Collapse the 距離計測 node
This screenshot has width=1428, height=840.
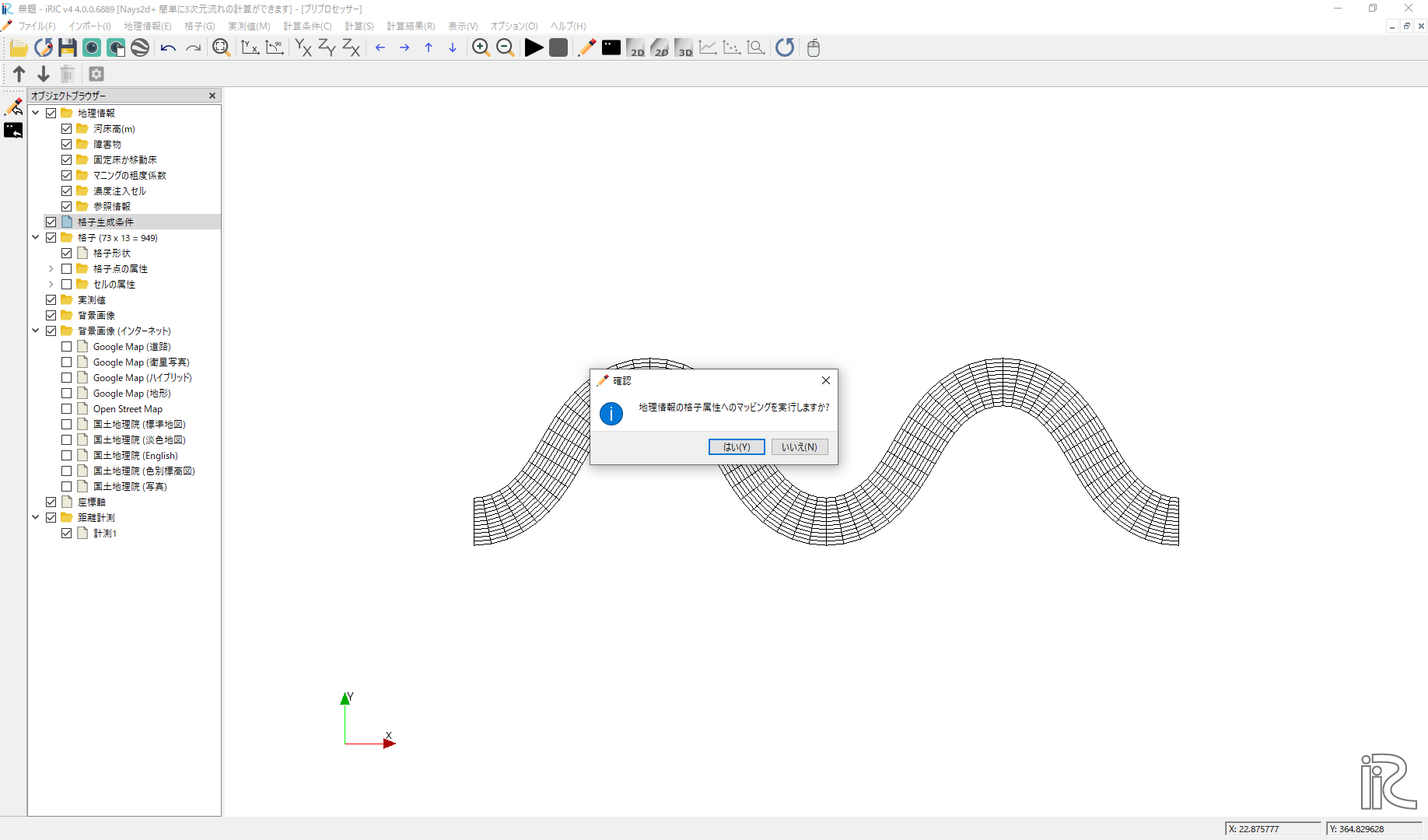pyautogui.click(x=36, y=517)
